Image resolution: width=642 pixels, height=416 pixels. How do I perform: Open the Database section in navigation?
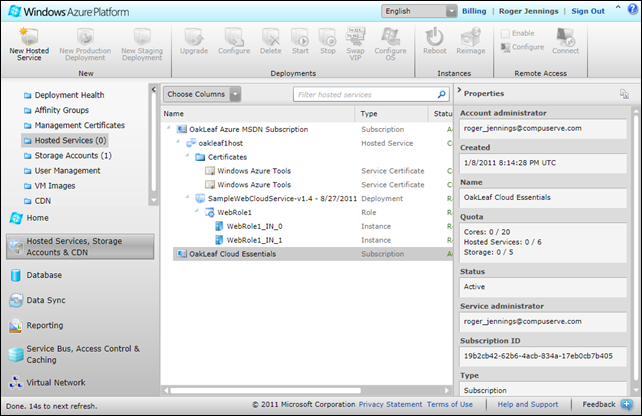[x=44, y=275]
